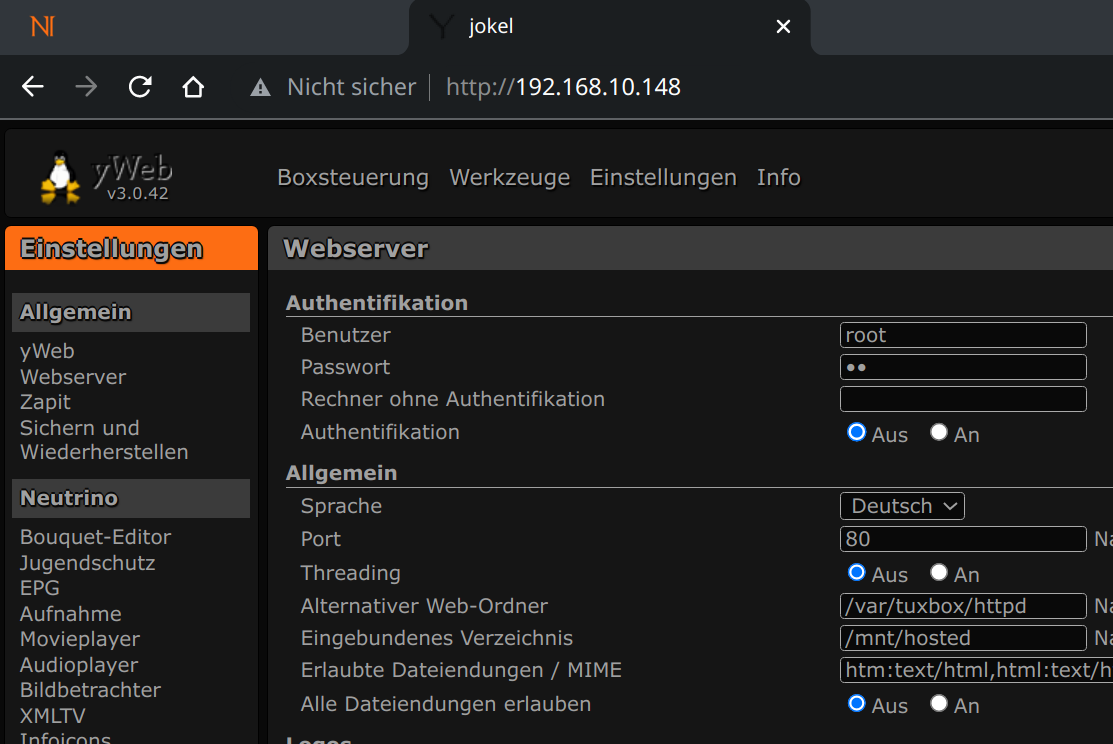Click the Benutzer field containing root

[962, 335]
